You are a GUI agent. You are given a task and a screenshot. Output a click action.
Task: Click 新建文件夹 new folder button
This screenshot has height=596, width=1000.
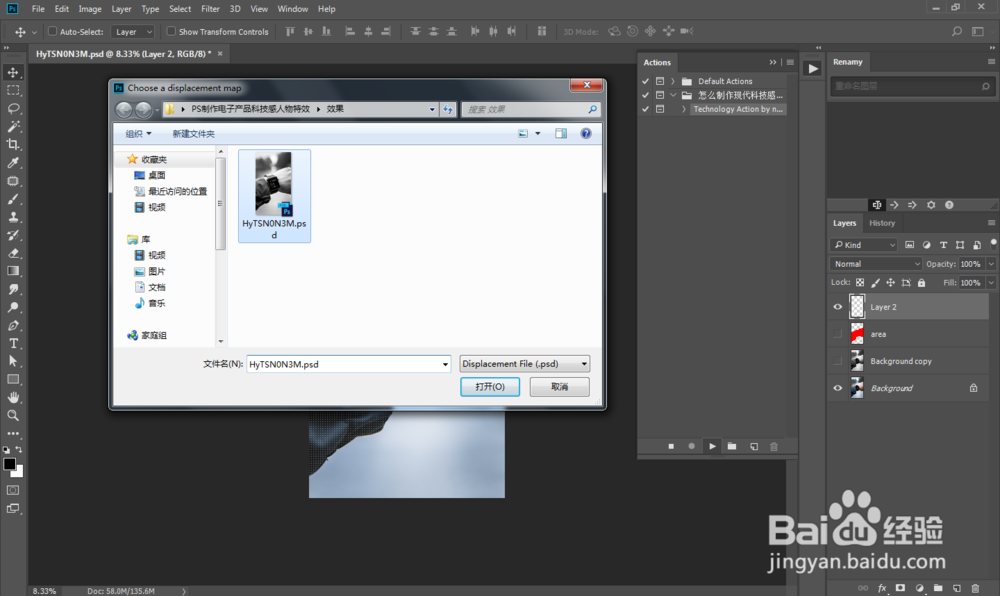[x=193, y=134]
